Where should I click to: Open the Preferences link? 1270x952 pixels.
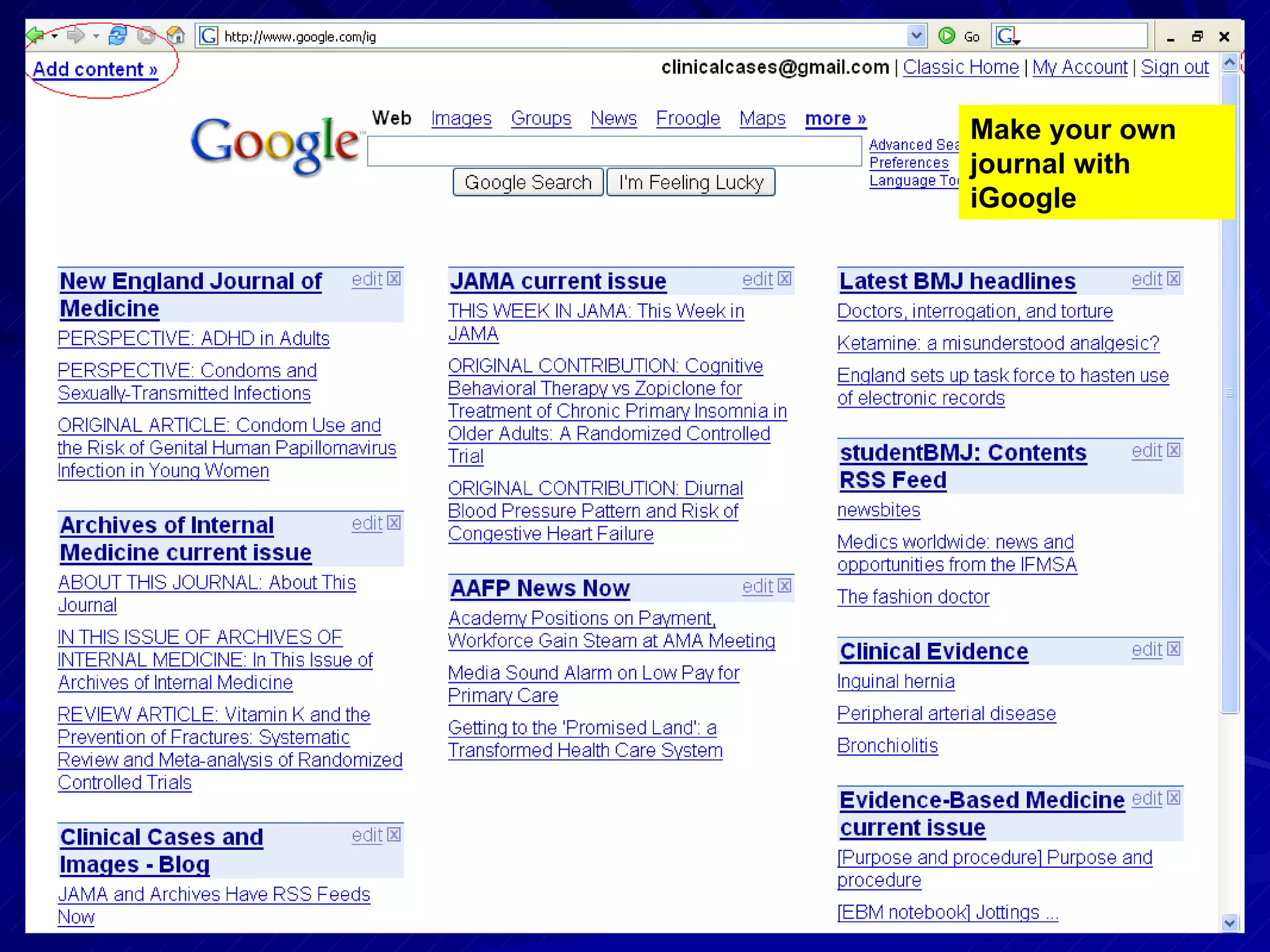point(909,163)
